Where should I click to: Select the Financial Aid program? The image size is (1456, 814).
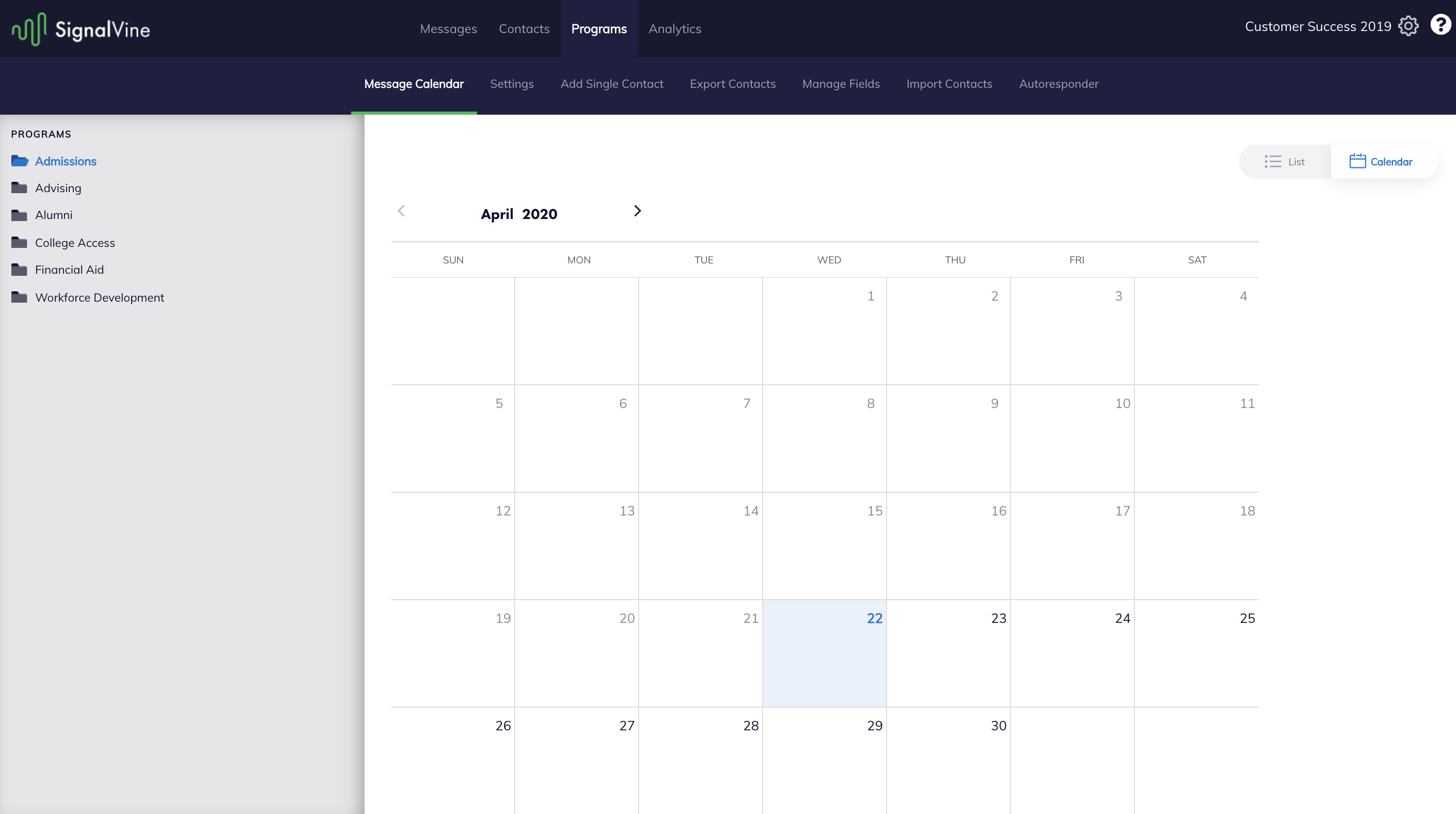(70, 270)
